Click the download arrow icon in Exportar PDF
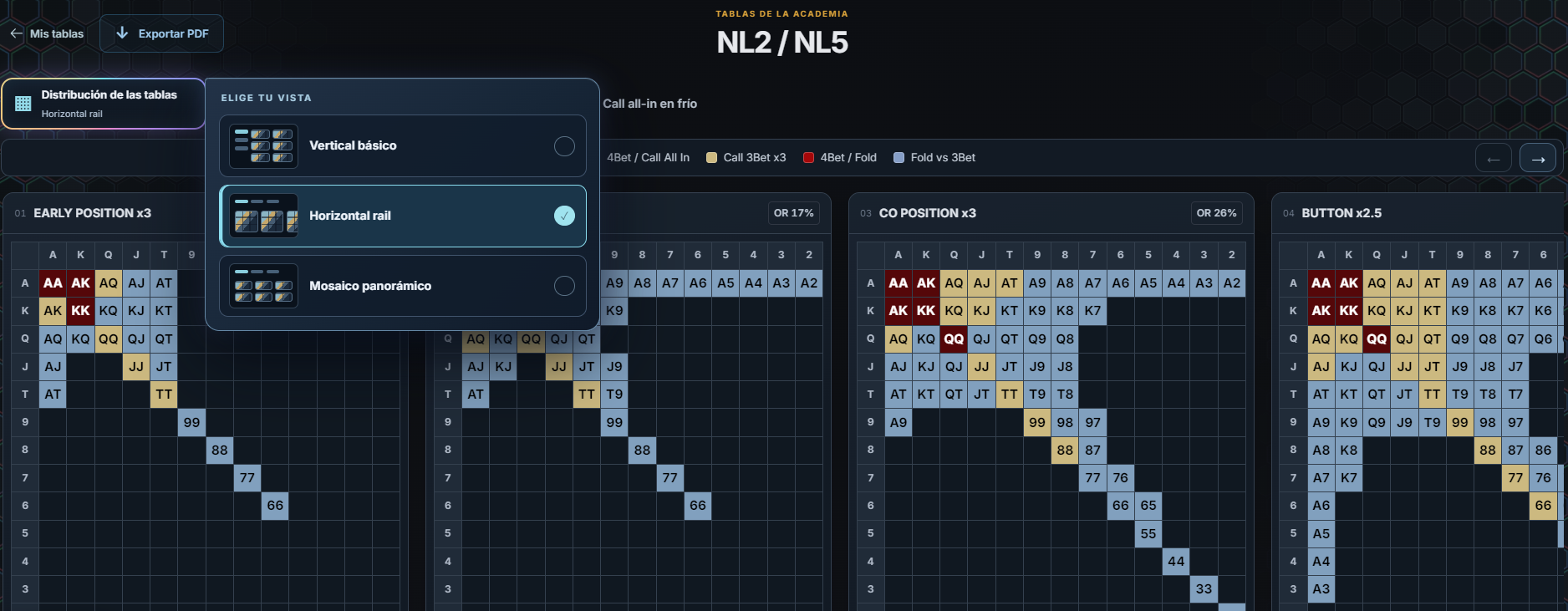Screen dimensions: 1568x611 coord(122,33)
